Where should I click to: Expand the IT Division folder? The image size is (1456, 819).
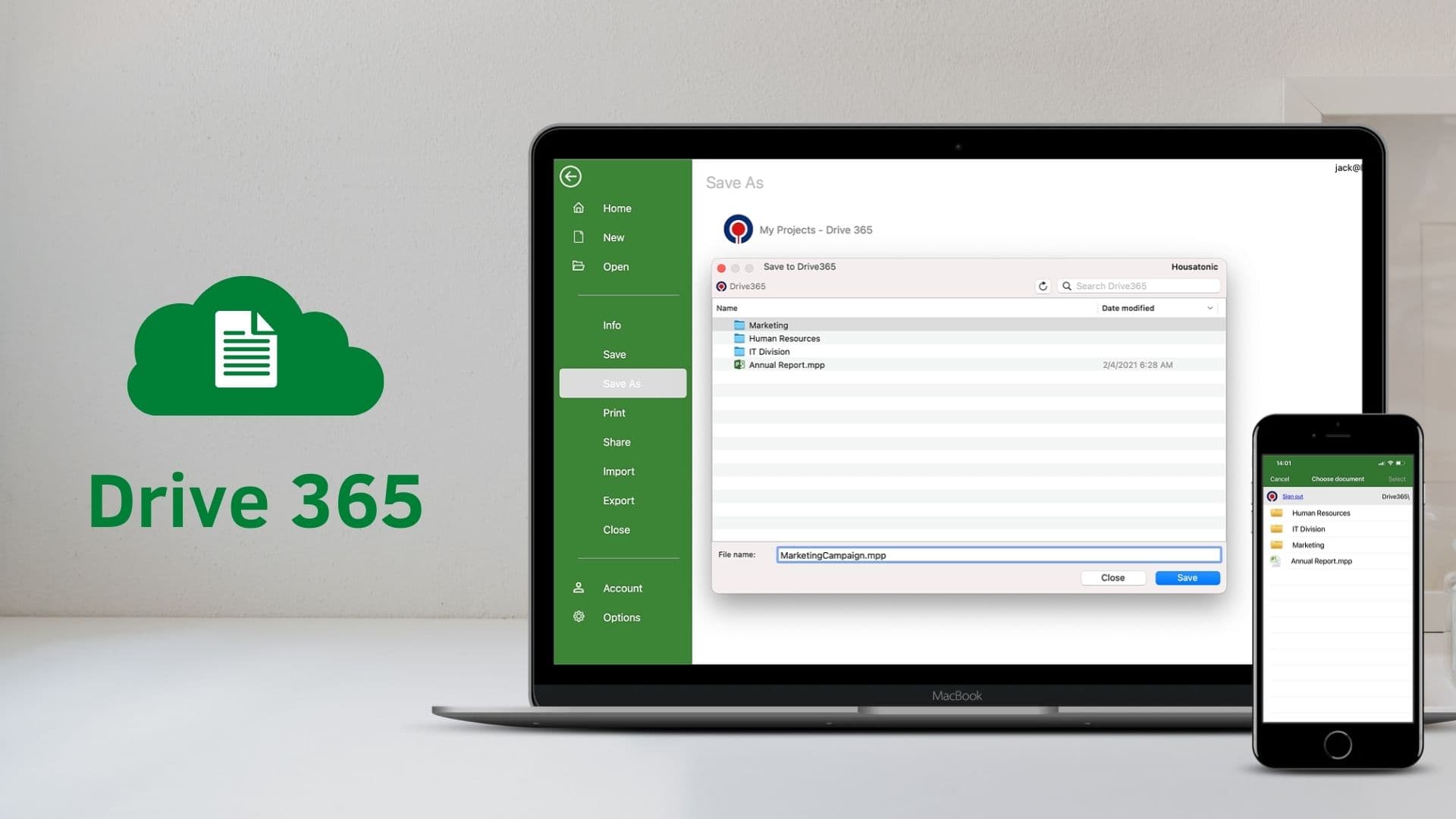pyautogui.click(x=769, y=351)
